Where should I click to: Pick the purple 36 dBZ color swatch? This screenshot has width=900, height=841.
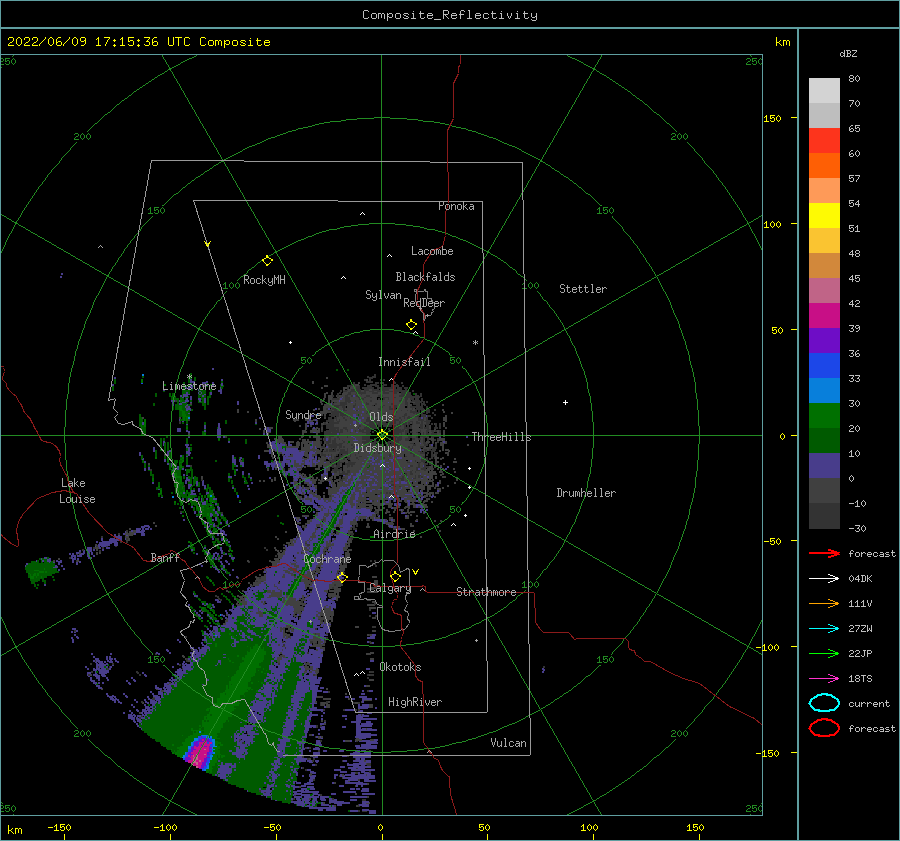[x=824, y=340]
